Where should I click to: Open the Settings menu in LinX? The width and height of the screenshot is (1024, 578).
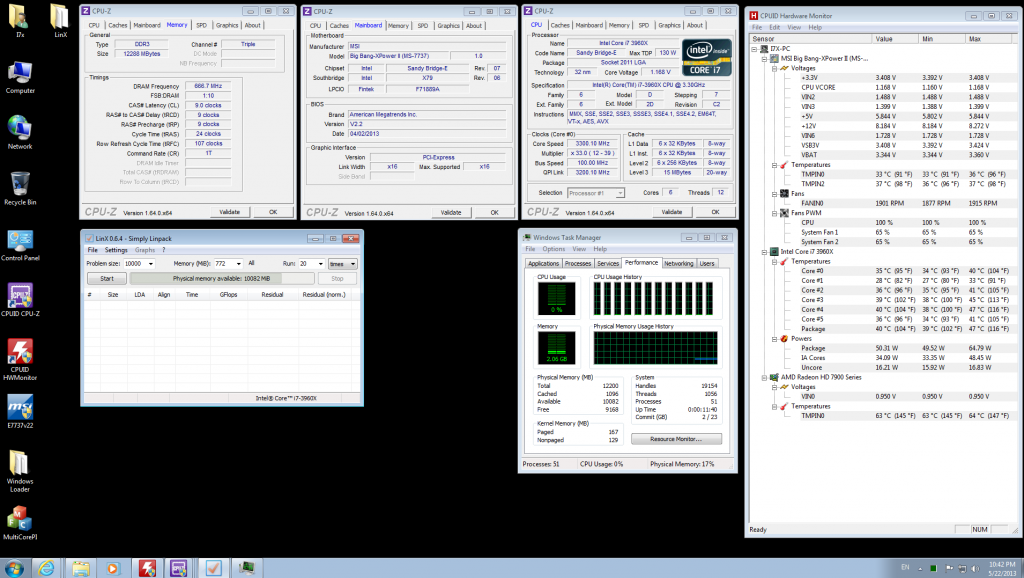click(x=116, y=250)
